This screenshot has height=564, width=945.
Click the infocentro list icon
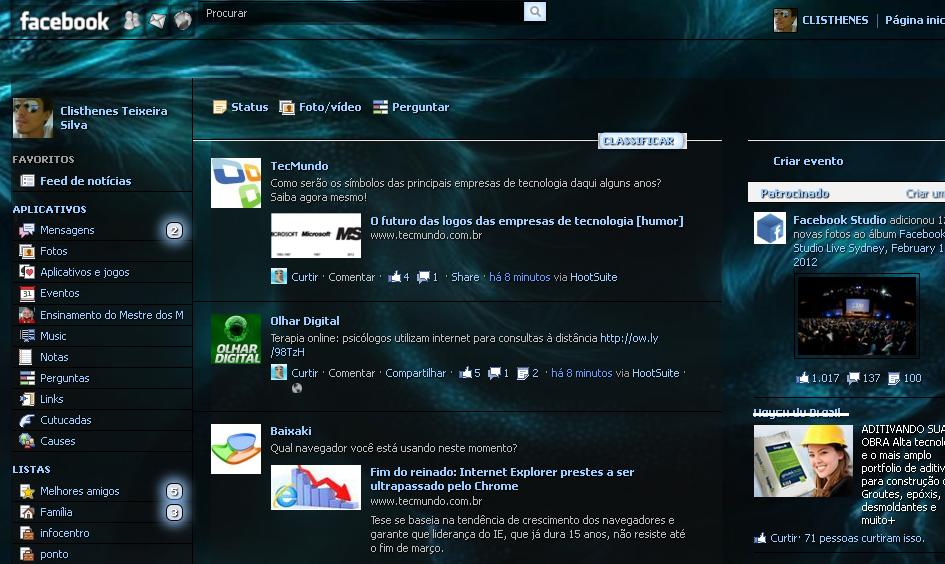(27, 533)
